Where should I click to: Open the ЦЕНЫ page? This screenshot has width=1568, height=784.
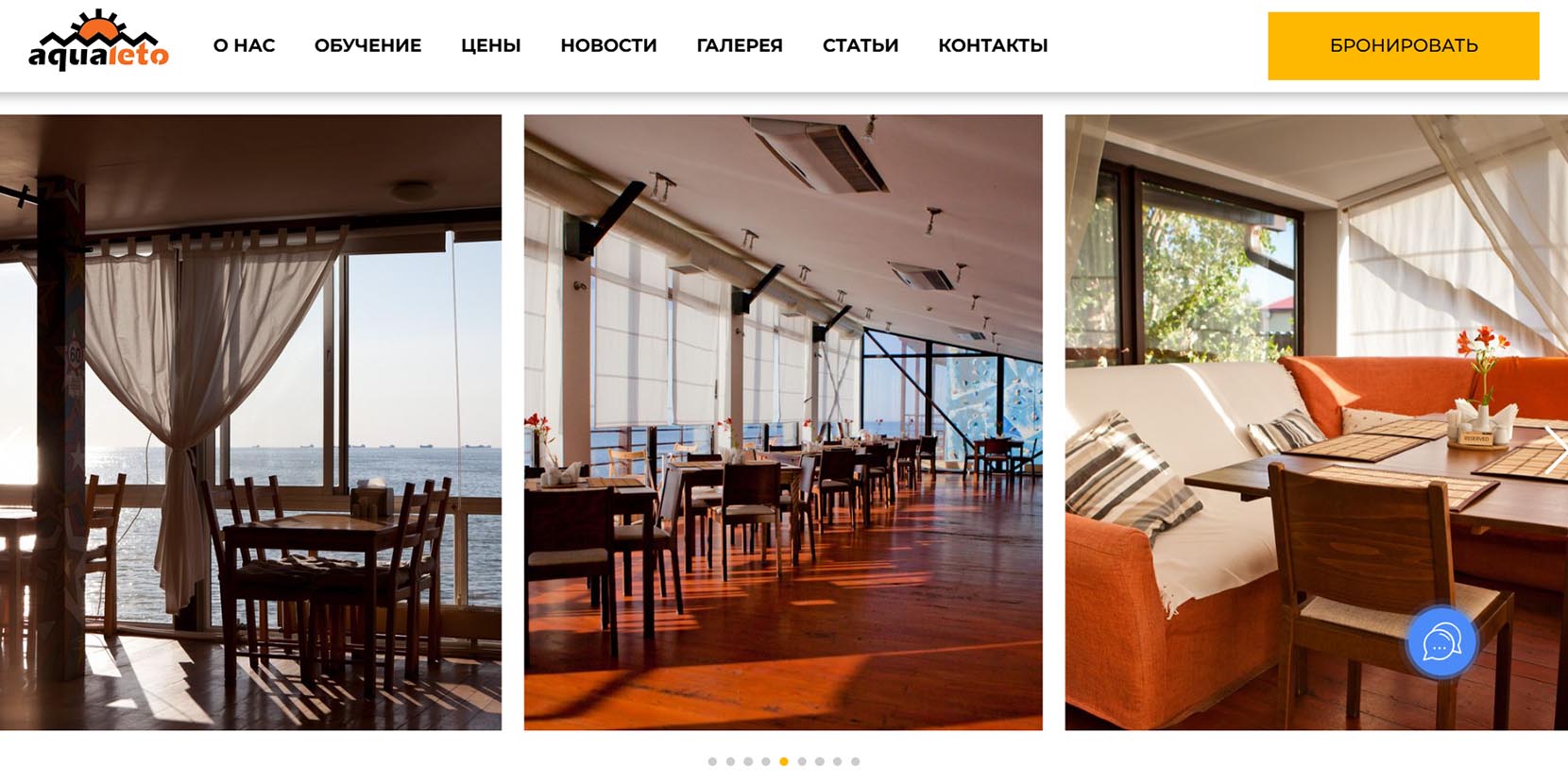tap(490, 45)
